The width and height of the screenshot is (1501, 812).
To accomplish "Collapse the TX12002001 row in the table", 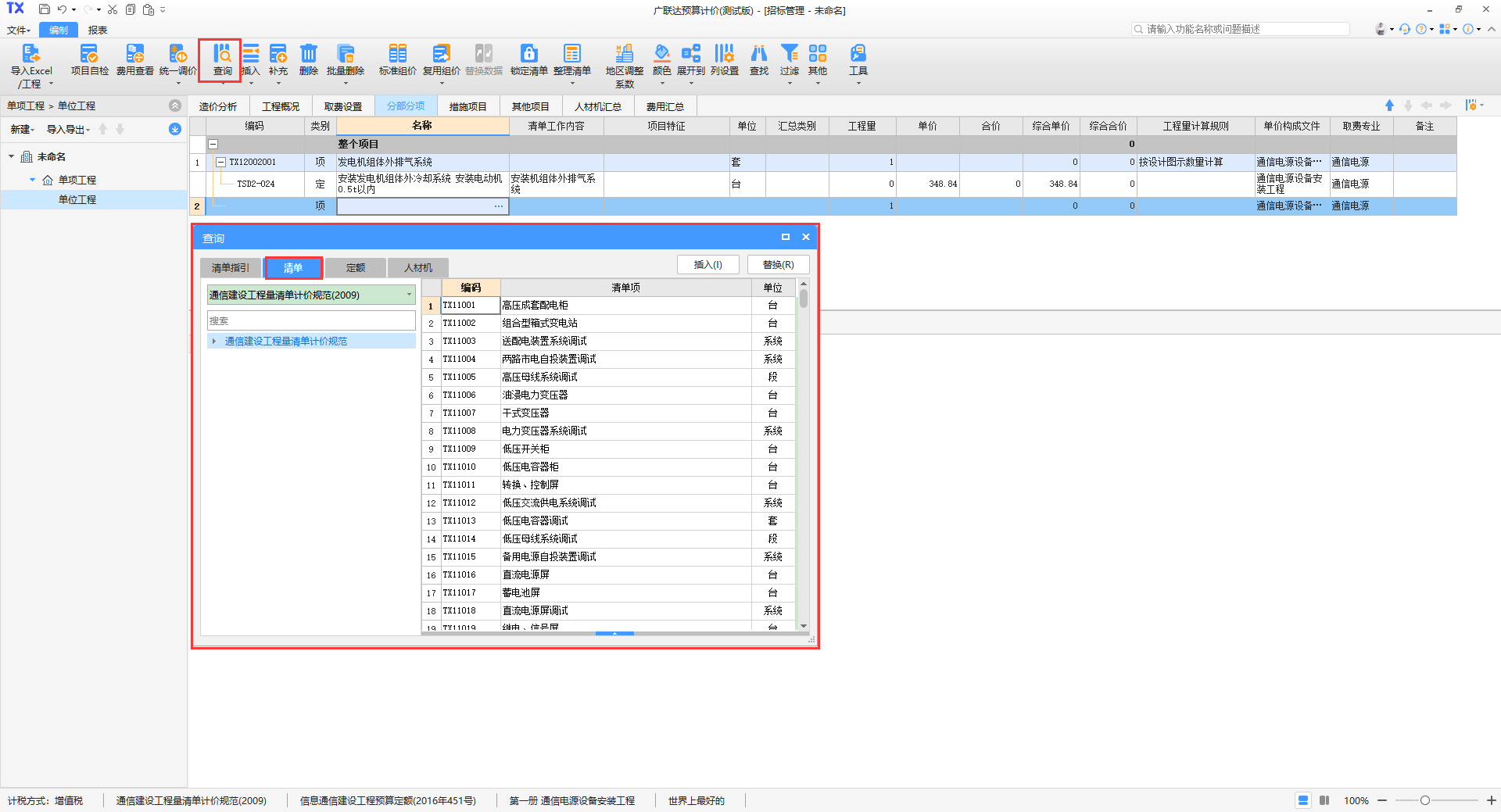I will pyautogui.click(x=220, y=163).
